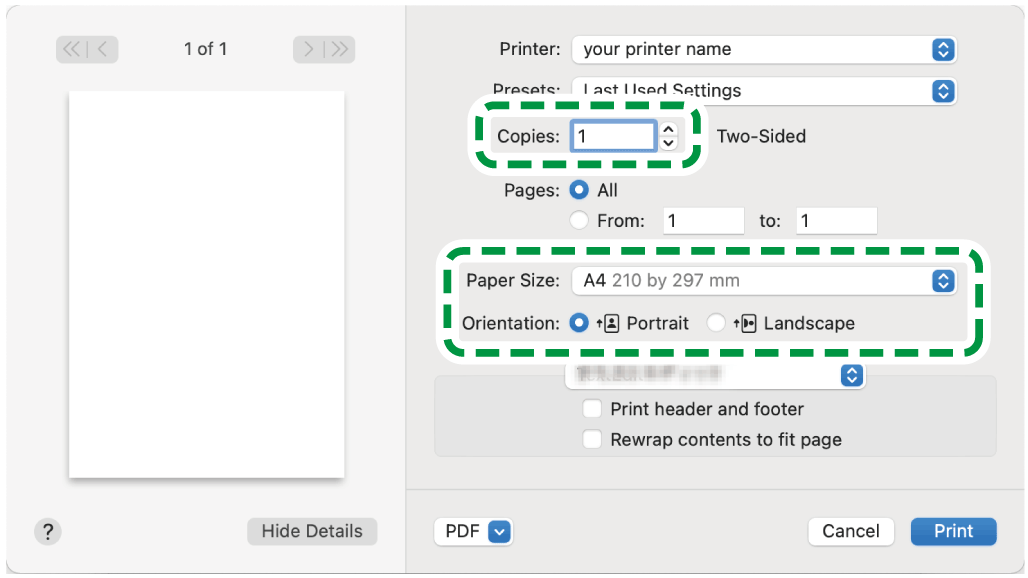
Task: Go to next page arrow
Action: point(309,49)
